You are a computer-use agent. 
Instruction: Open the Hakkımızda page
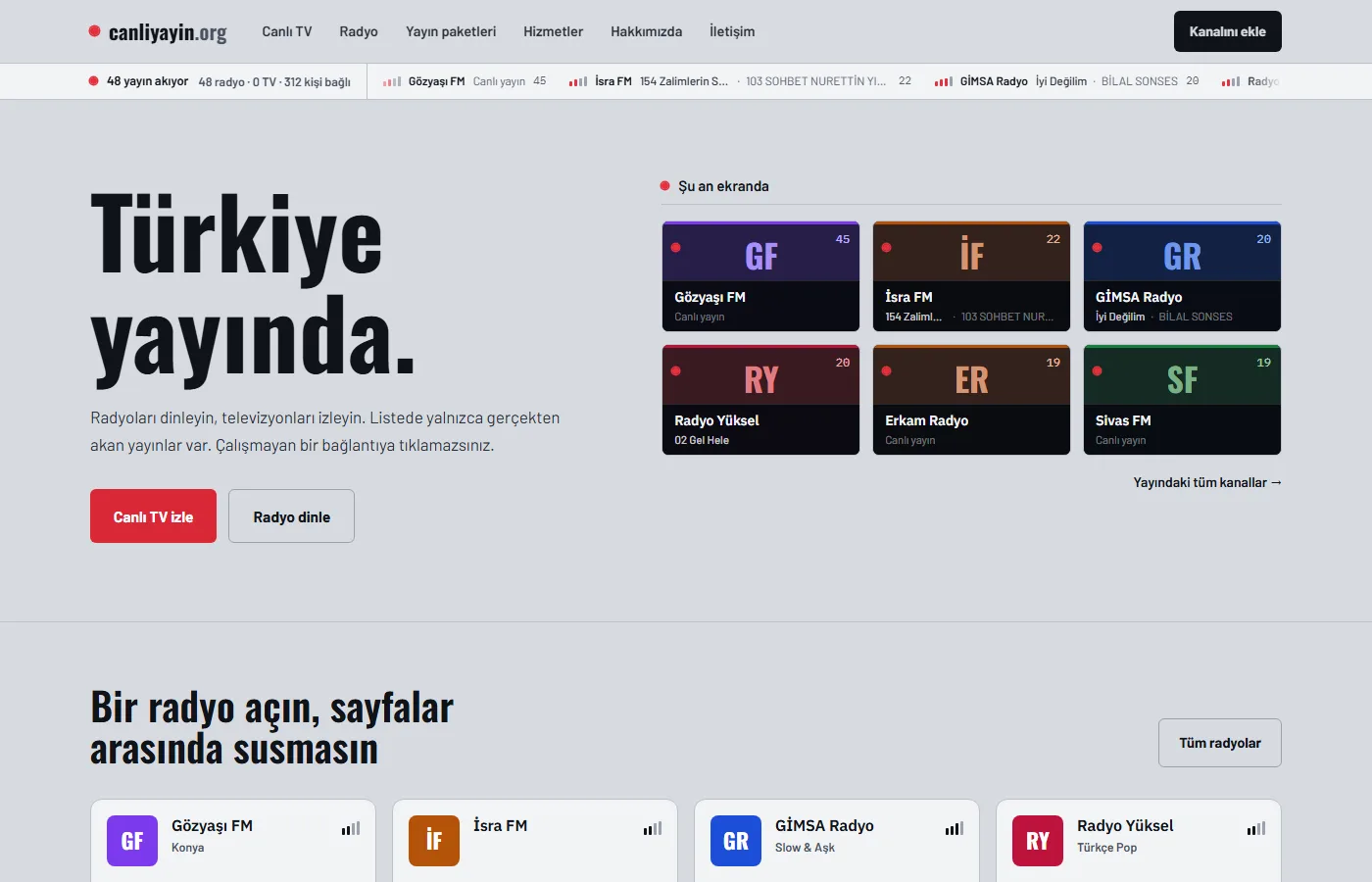[646, 31]
